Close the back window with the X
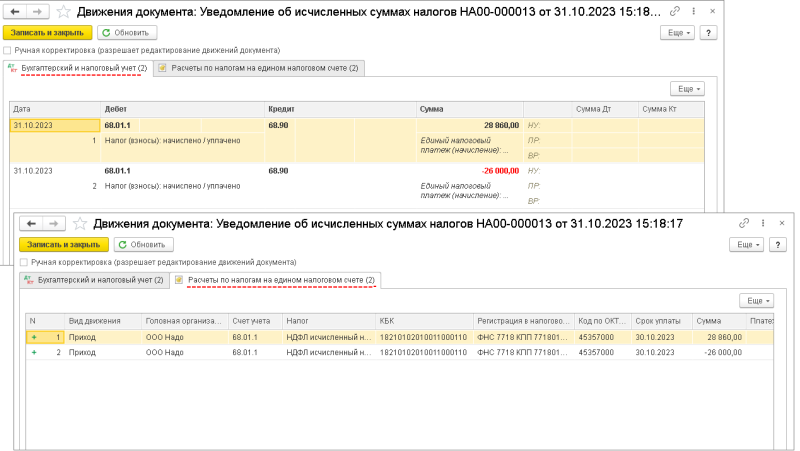Screen dimensions: 800x451 (x=712, y=11)
